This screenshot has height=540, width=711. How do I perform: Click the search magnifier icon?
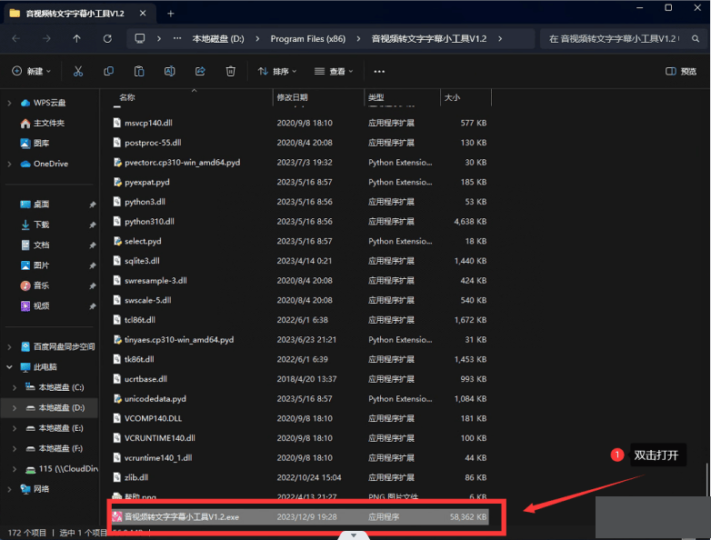pos(695,39)
